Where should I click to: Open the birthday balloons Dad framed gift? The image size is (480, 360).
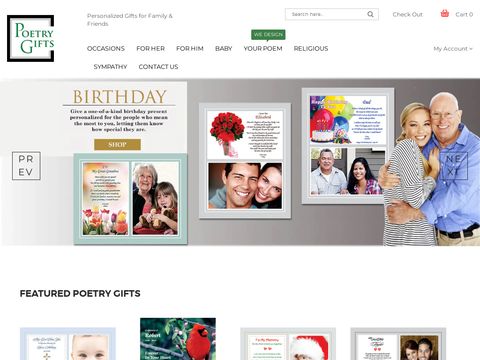click(x=348, y=146)
